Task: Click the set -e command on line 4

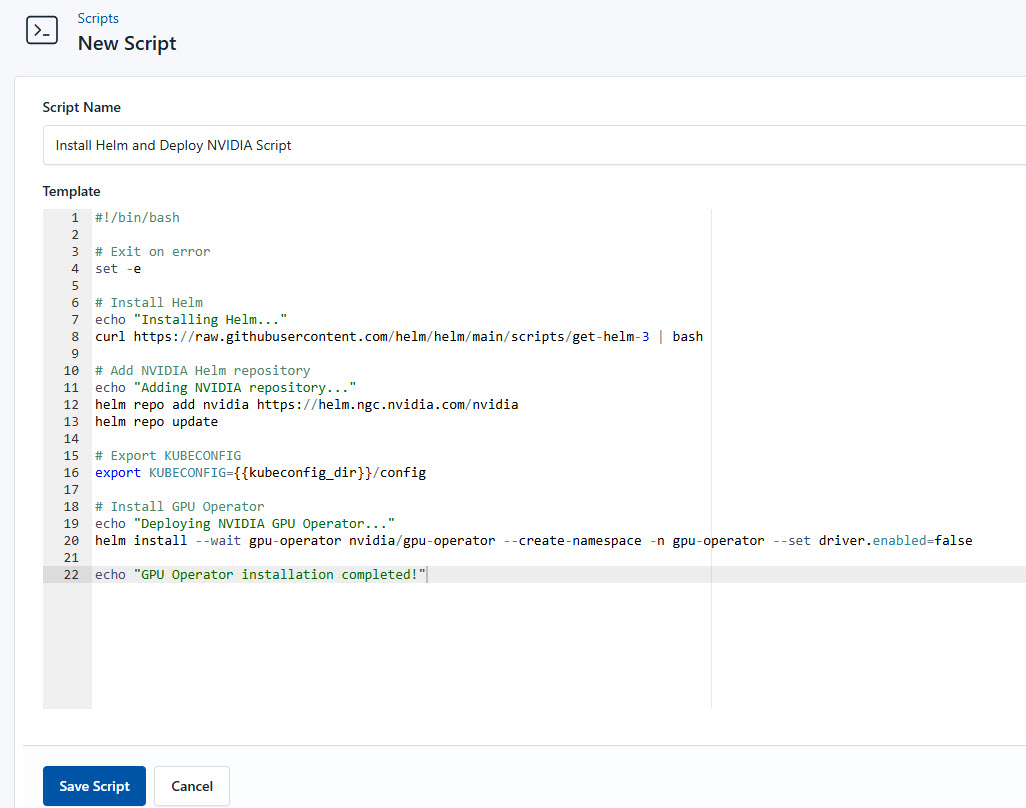Action: coord(120,268)
